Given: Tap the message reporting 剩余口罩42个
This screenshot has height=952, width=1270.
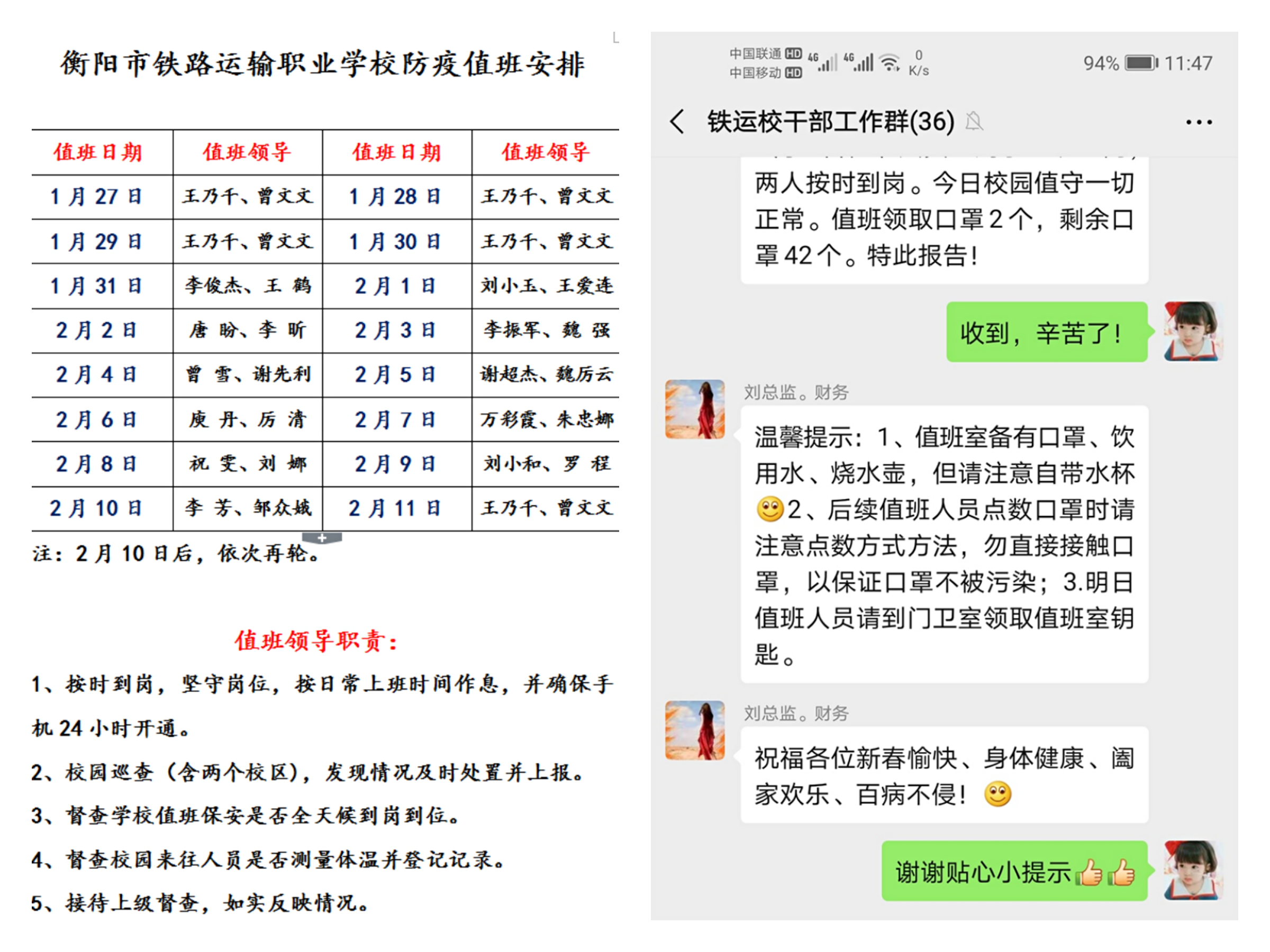Looking at the screenshot, I should point(945,221).
